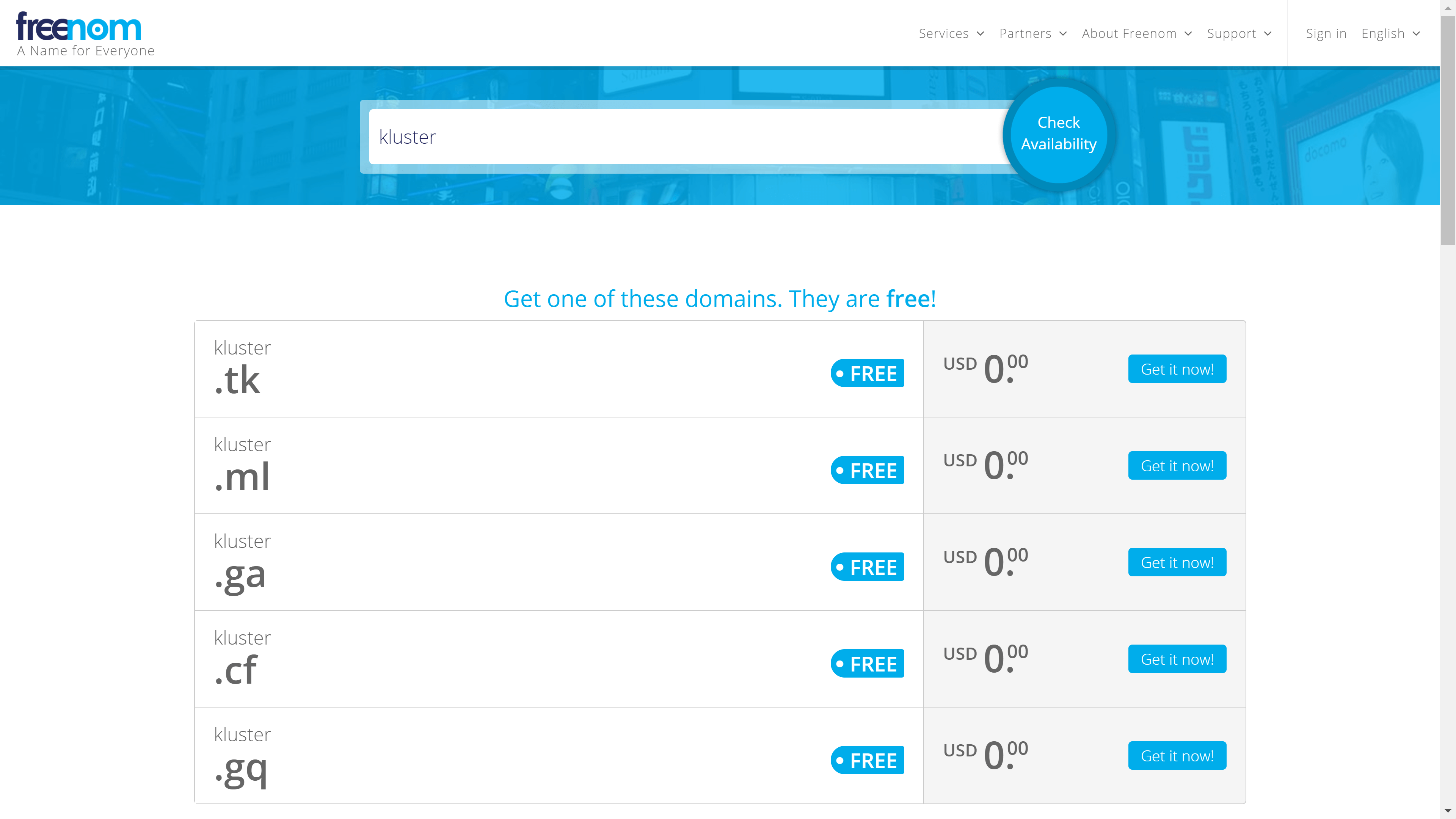1456x819 pixels.
Task: Get kluster.gq domain now
Action: click(x=1177, y=756)
